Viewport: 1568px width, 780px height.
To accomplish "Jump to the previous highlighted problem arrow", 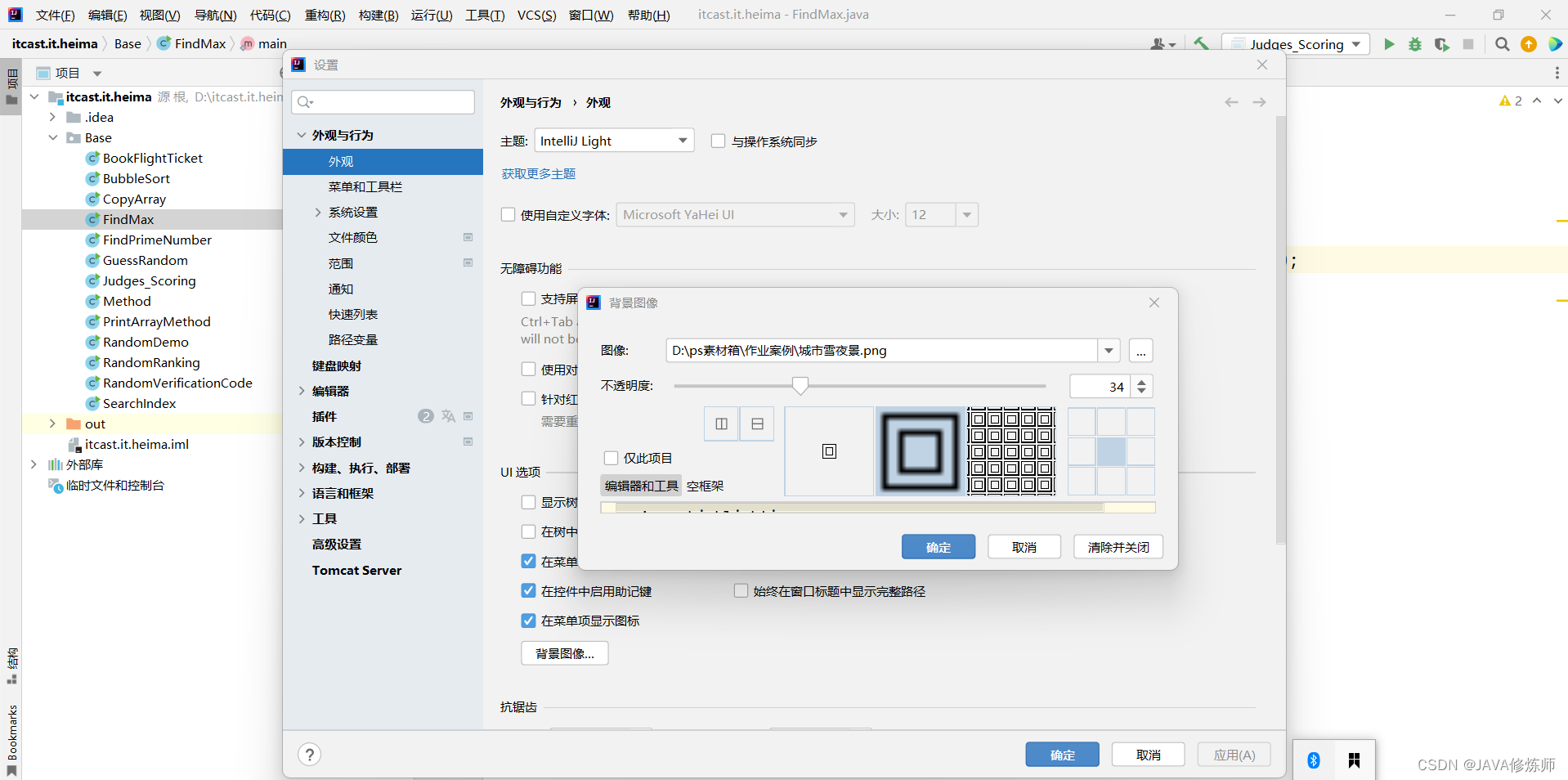I will [1537, 101].
